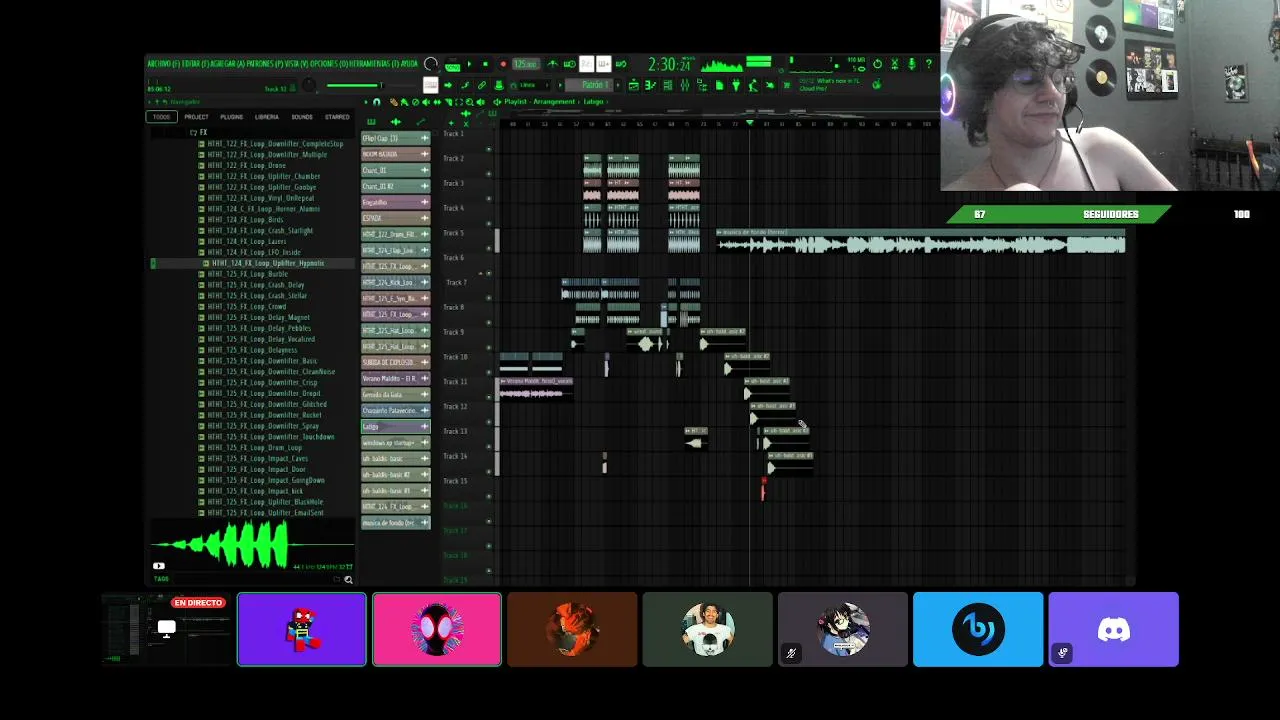The width and height of the screenshot is (1280, 720).
Task: Click next-pattern arrow right of Patrón 1
Action: (x=618, y=85)
